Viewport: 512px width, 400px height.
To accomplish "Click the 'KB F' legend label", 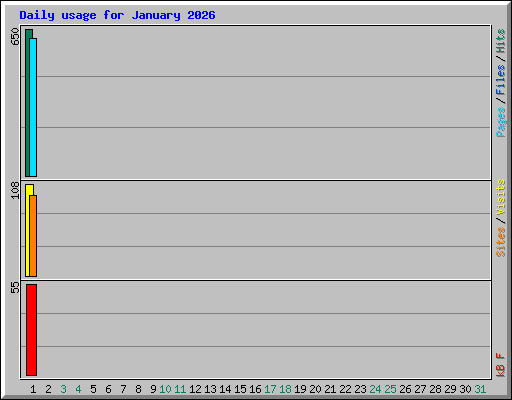I will 501,365.
